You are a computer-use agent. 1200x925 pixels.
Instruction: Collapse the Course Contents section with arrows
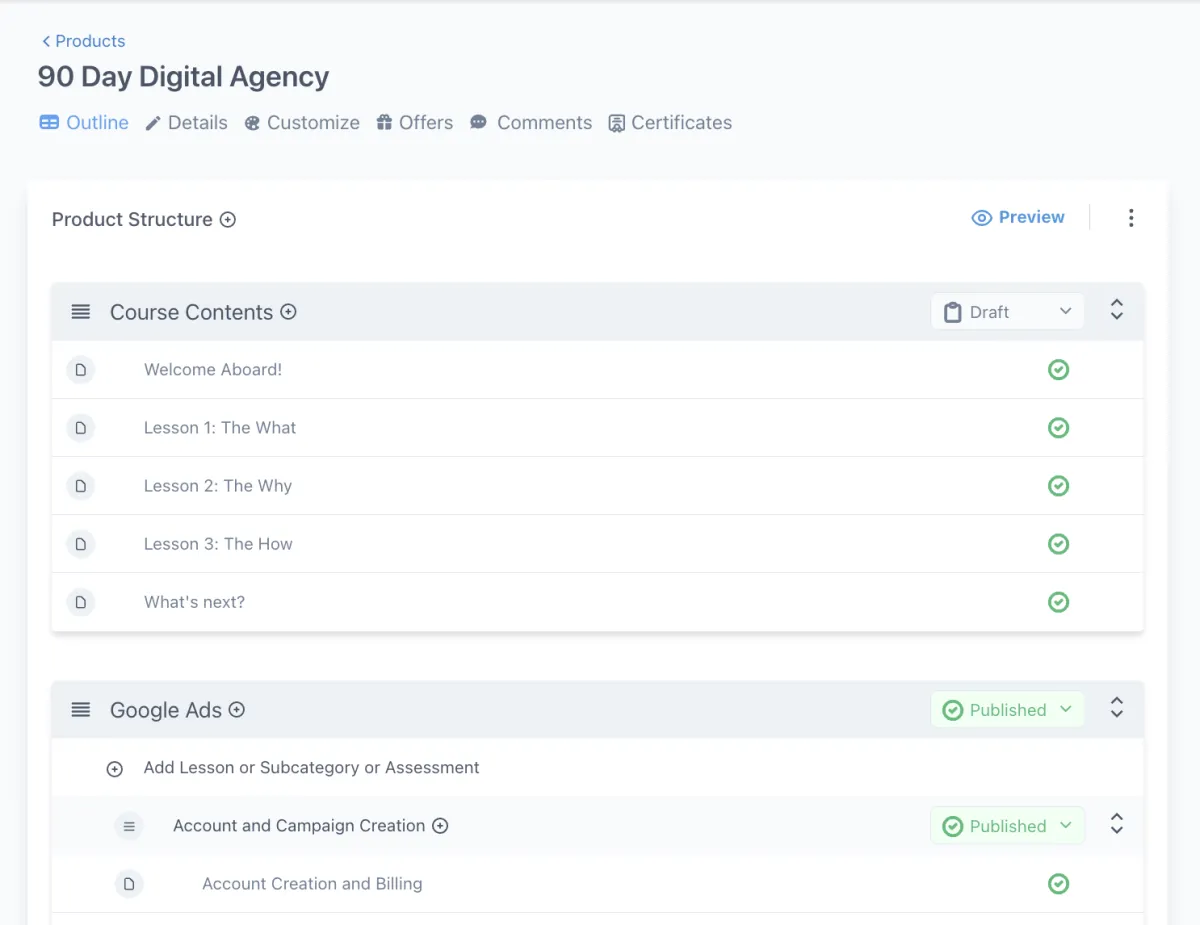(1117, 311)
